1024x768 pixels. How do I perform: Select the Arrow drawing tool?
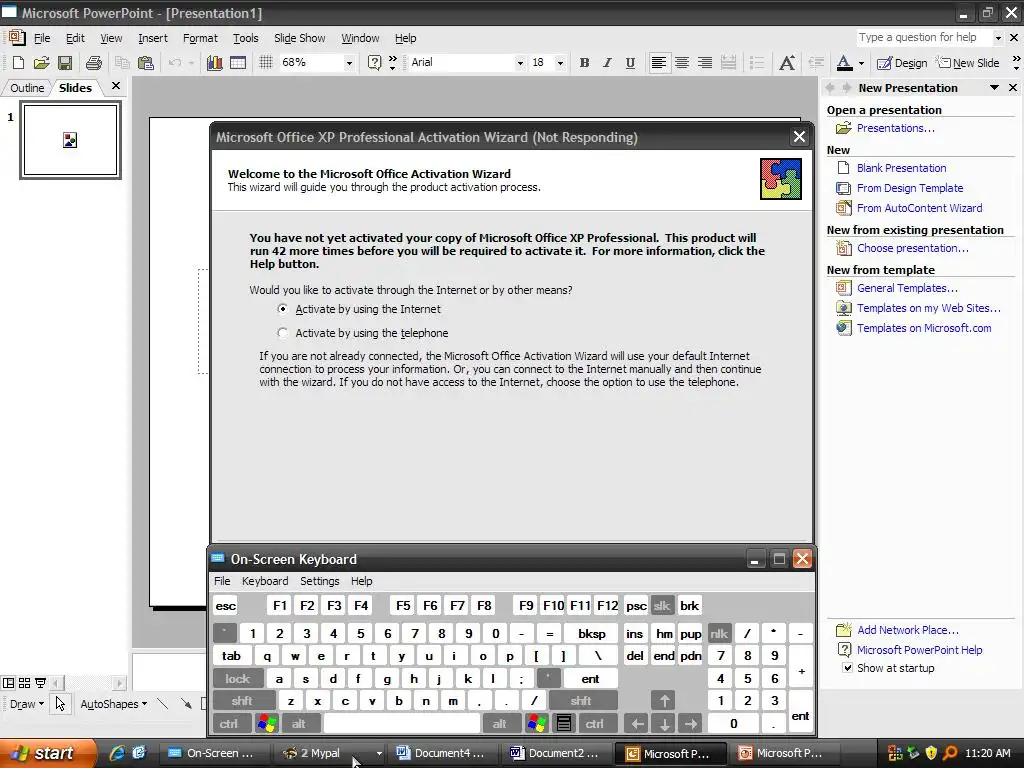coord(186,703)
